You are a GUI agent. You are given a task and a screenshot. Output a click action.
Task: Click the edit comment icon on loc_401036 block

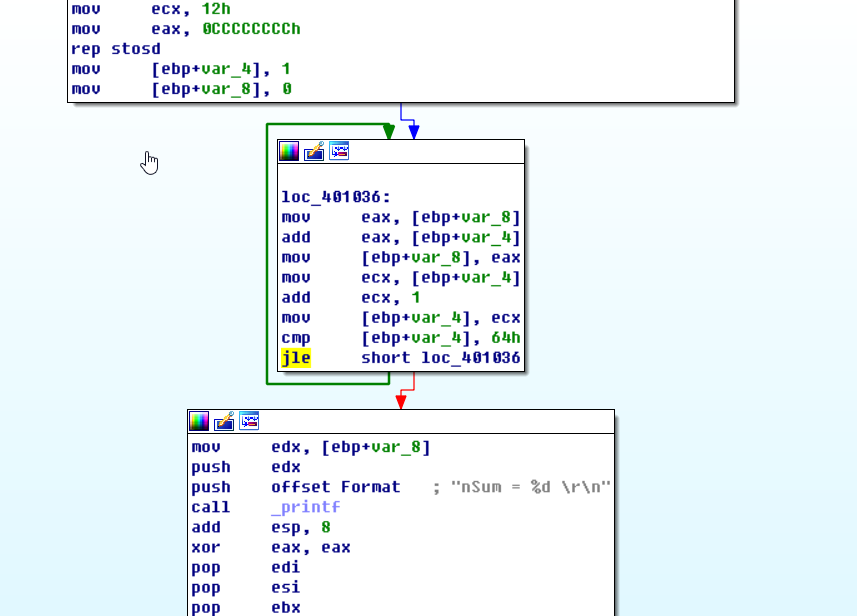point(314,151)
